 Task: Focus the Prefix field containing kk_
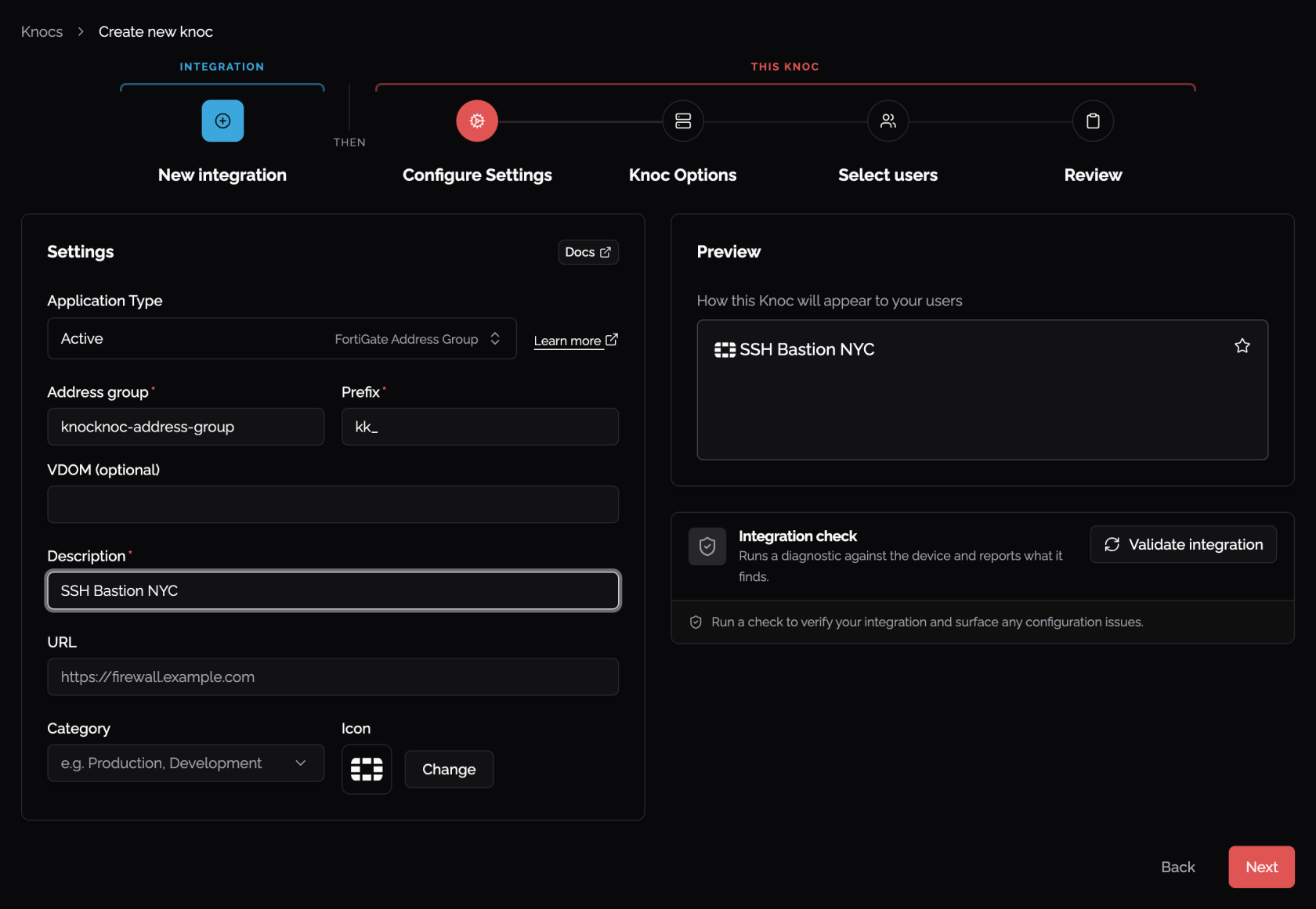[x=480, y=427]
